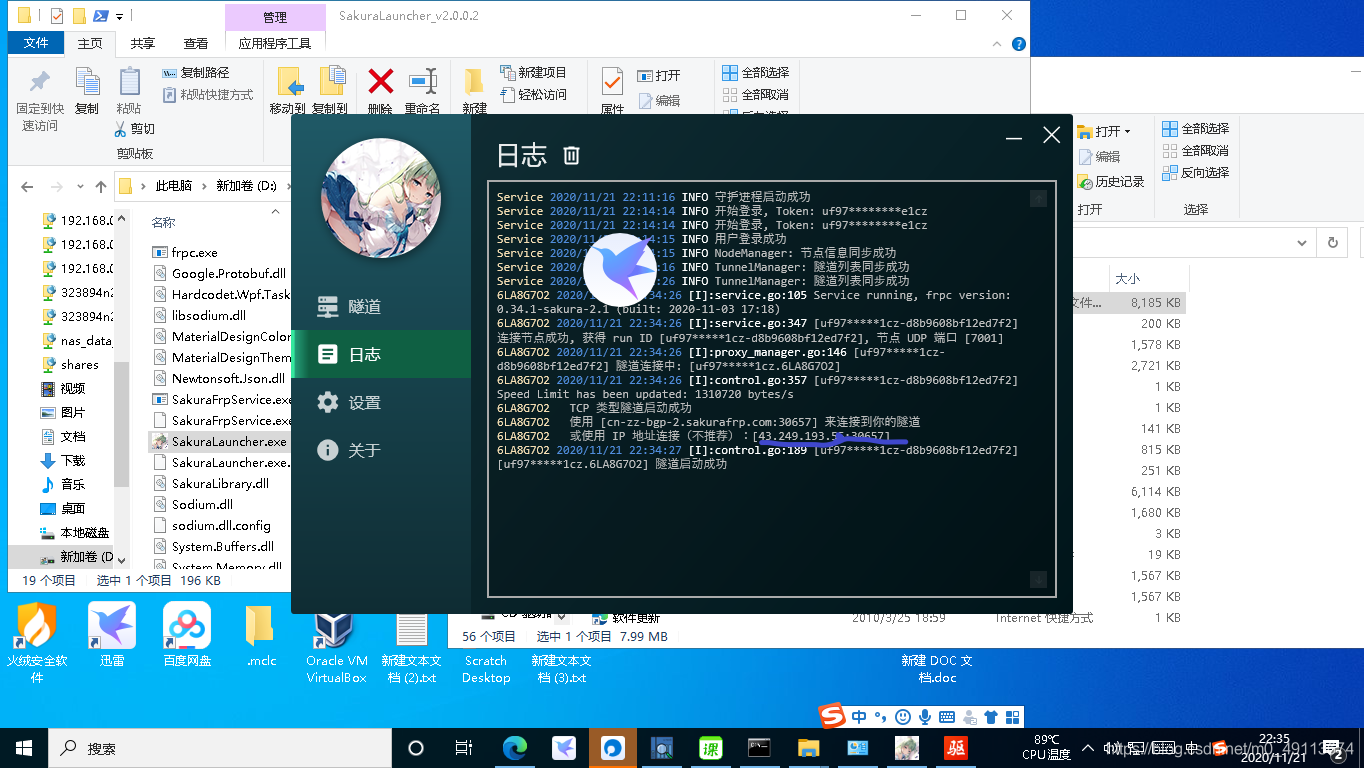Click the Windows Start button
Screen dimensions: 1364x768
[24, 747]
